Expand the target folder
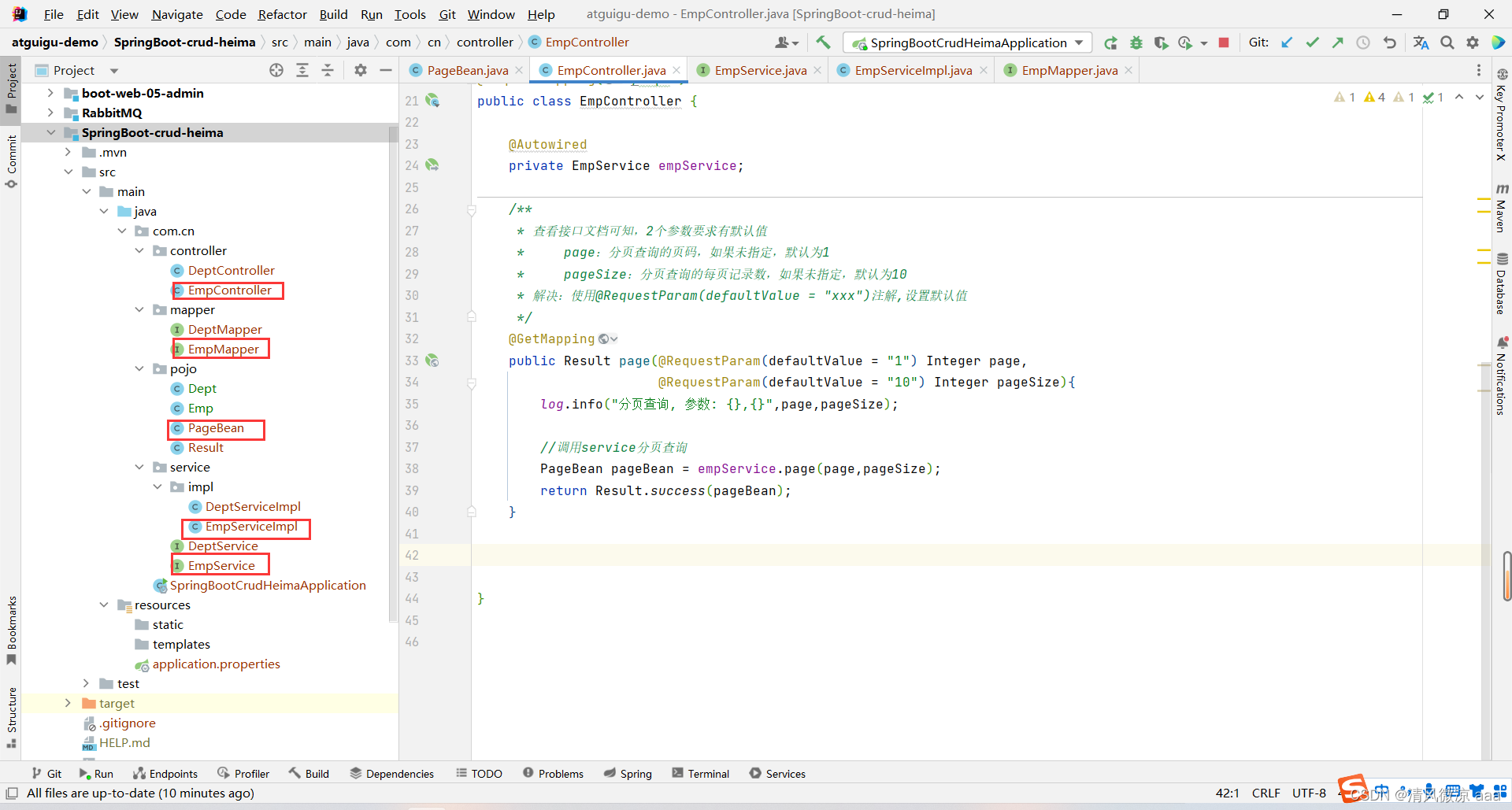This screenshot has width=1512, height=810. (x=68, y=703)
